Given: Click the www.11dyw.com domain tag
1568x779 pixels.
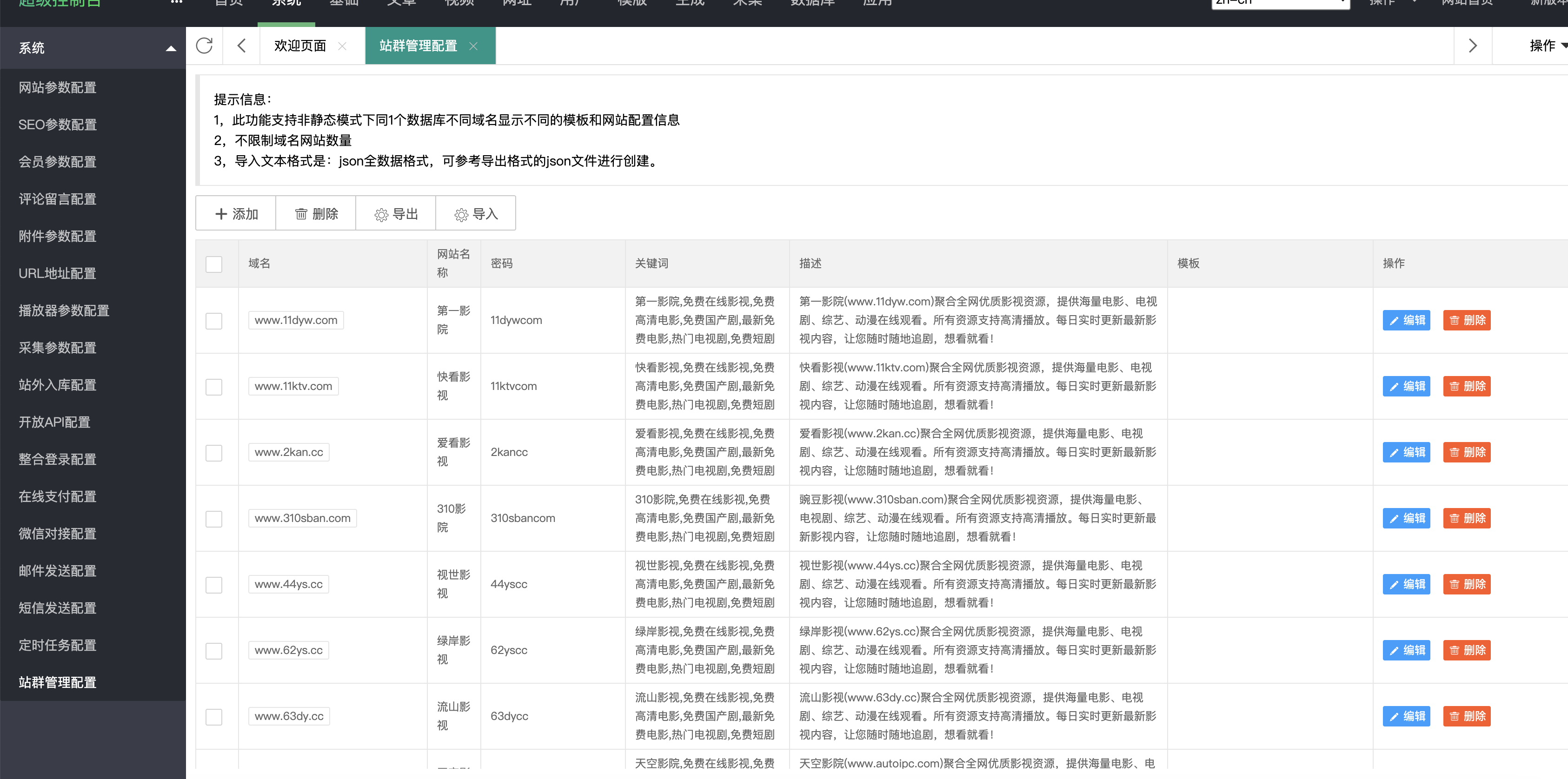Looking at the screenshot, I should (296, 320).
